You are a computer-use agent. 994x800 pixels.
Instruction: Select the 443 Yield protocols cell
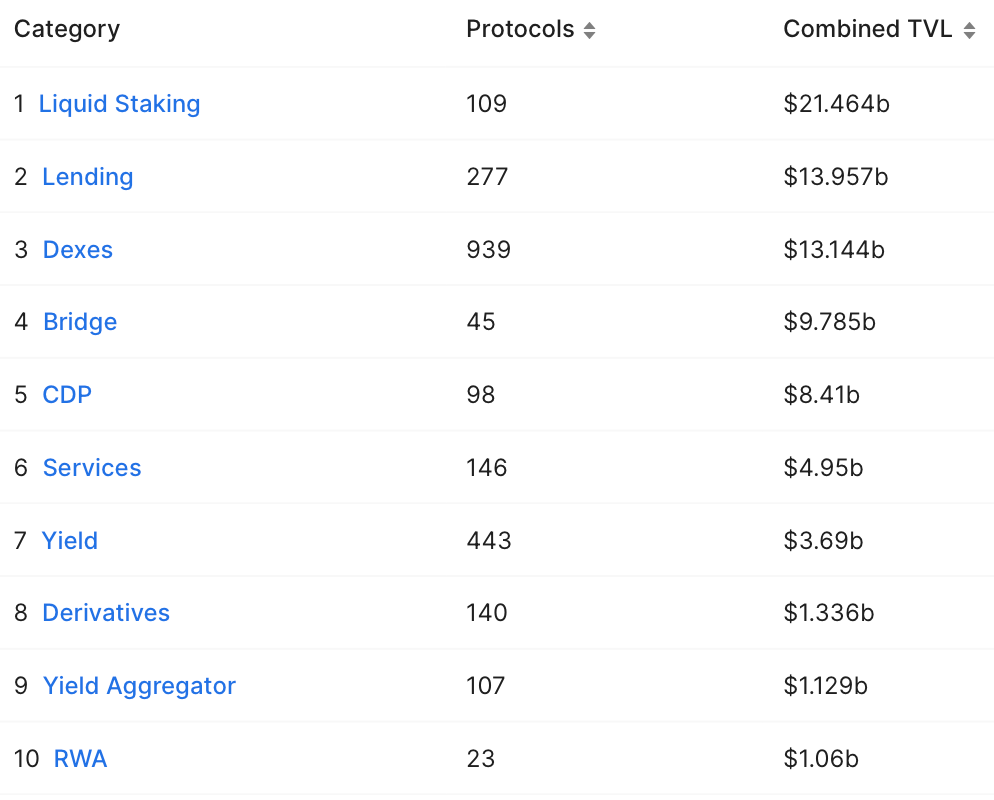pyautogui.click(x=488, y=541)
